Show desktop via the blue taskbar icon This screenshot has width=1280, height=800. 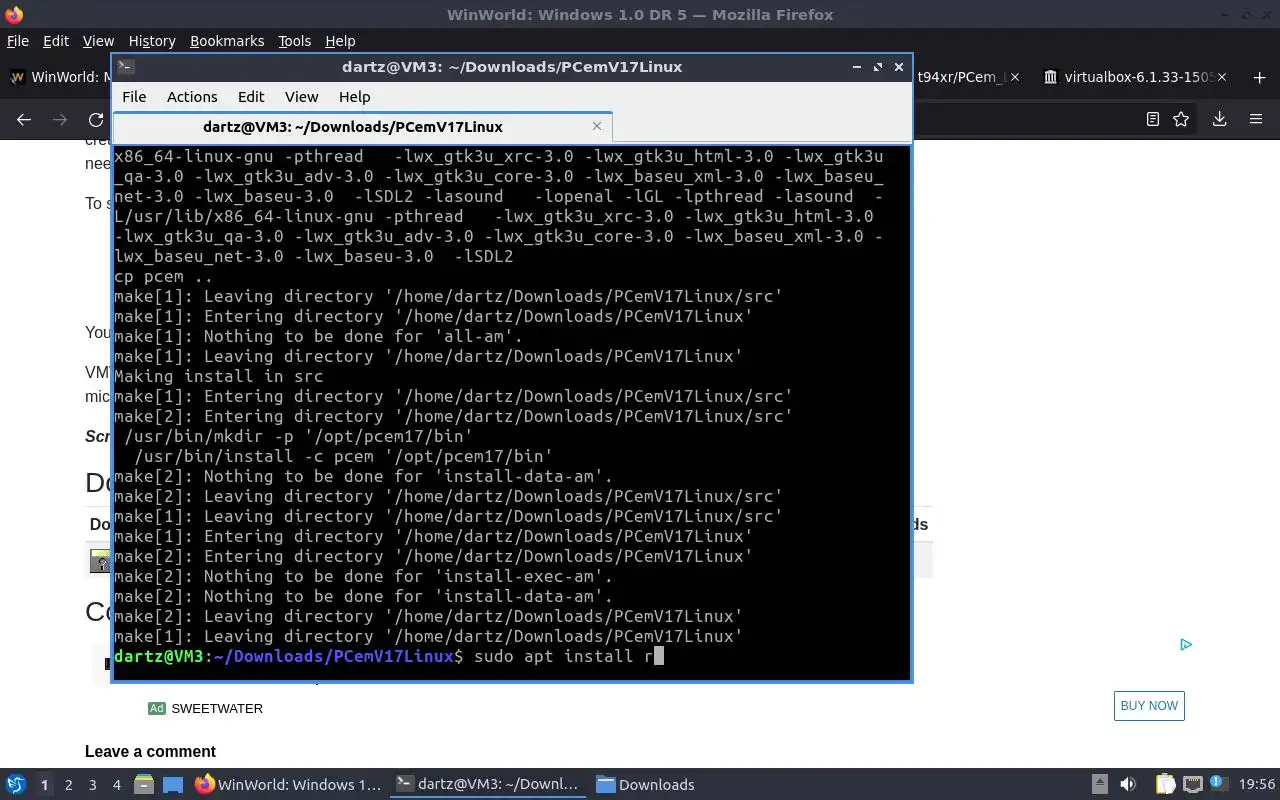tap(173, 784)
